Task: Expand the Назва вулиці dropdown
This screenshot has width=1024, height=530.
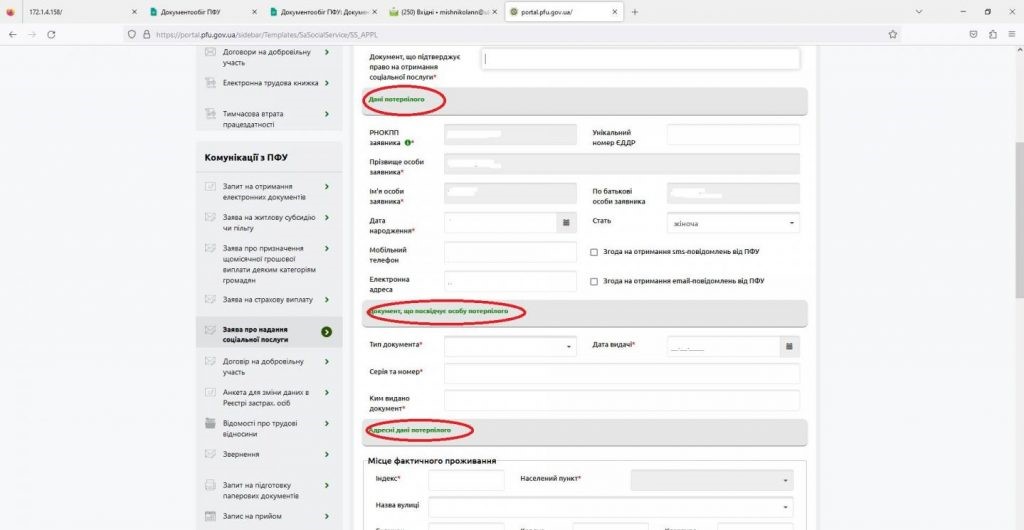Action: [x=610, y=507]
